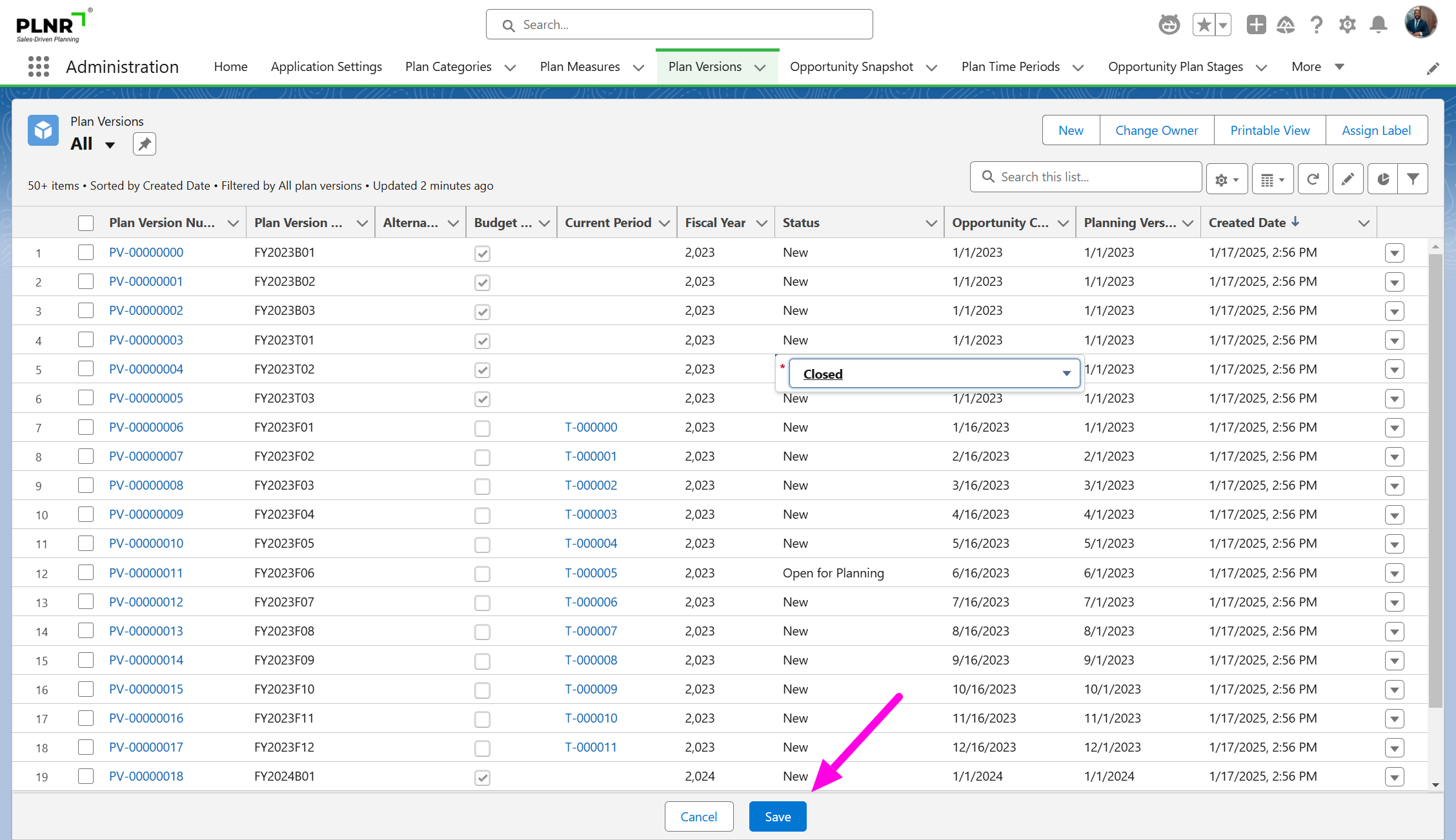Select the checkbox for row PV-00000000
This screenshot has height=840, width=1456.
(x=86, y=252)
